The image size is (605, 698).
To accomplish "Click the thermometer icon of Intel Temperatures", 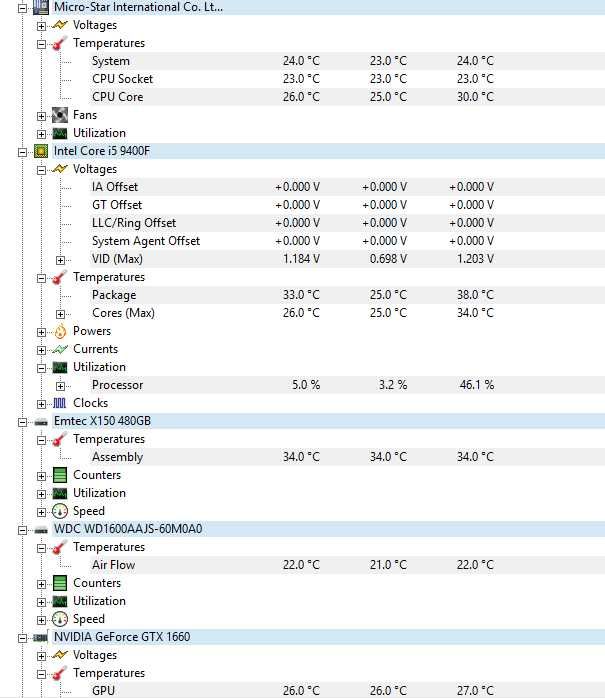I will (x=60, y=277).
